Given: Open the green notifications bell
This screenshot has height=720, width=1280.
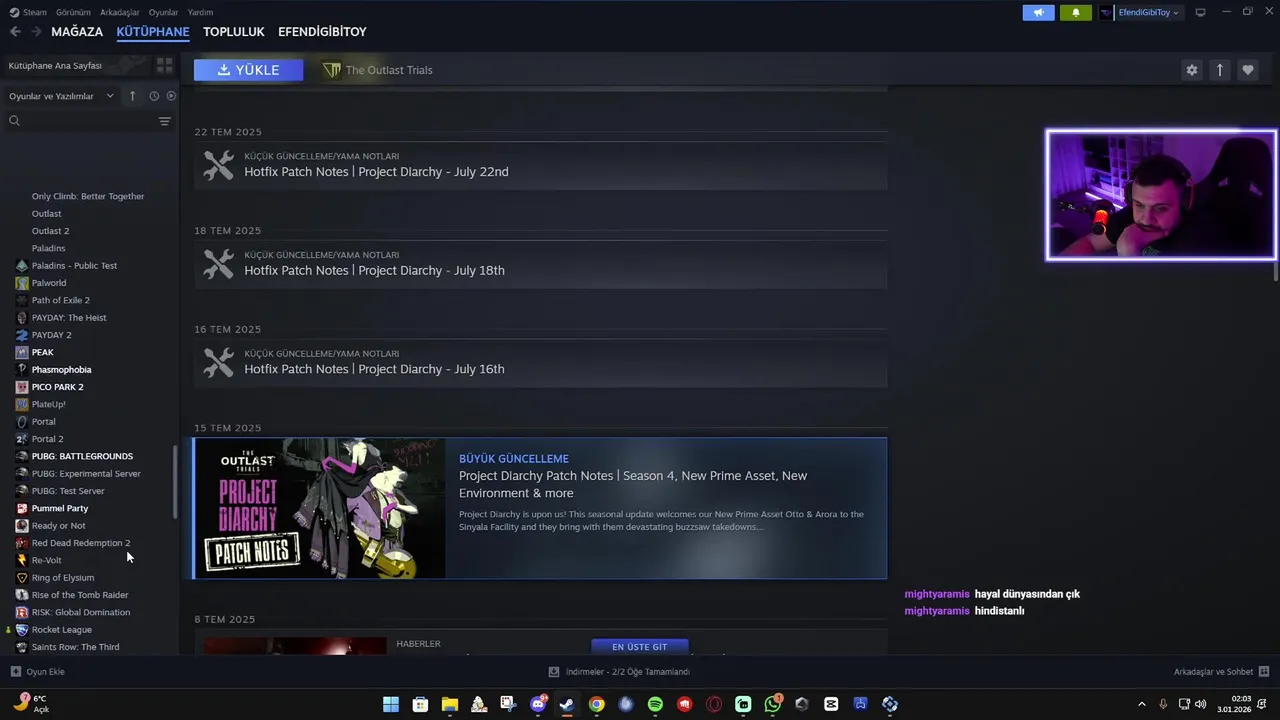Looking at the screenshot, I should click(x=1076, y=12).
